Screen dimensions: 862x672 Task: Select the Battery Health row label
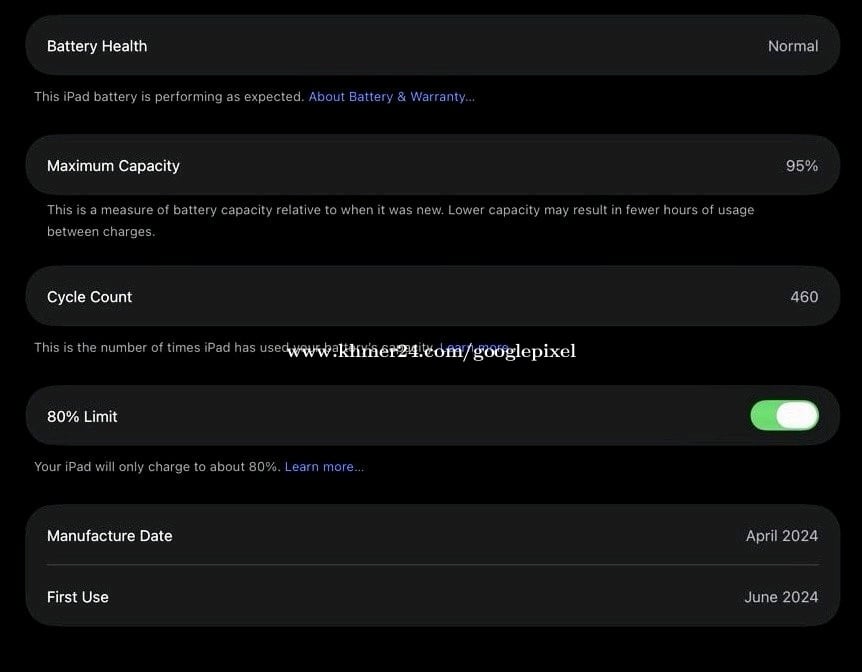[97, 46]
